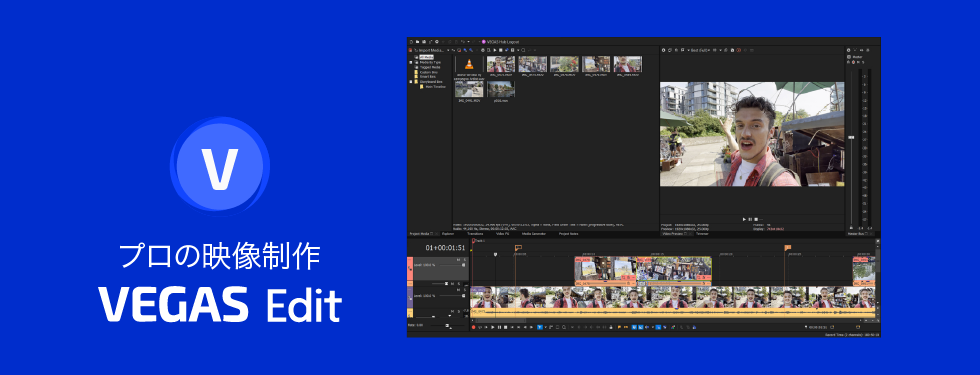Switch to the Transitions tab

click(475, 234)
